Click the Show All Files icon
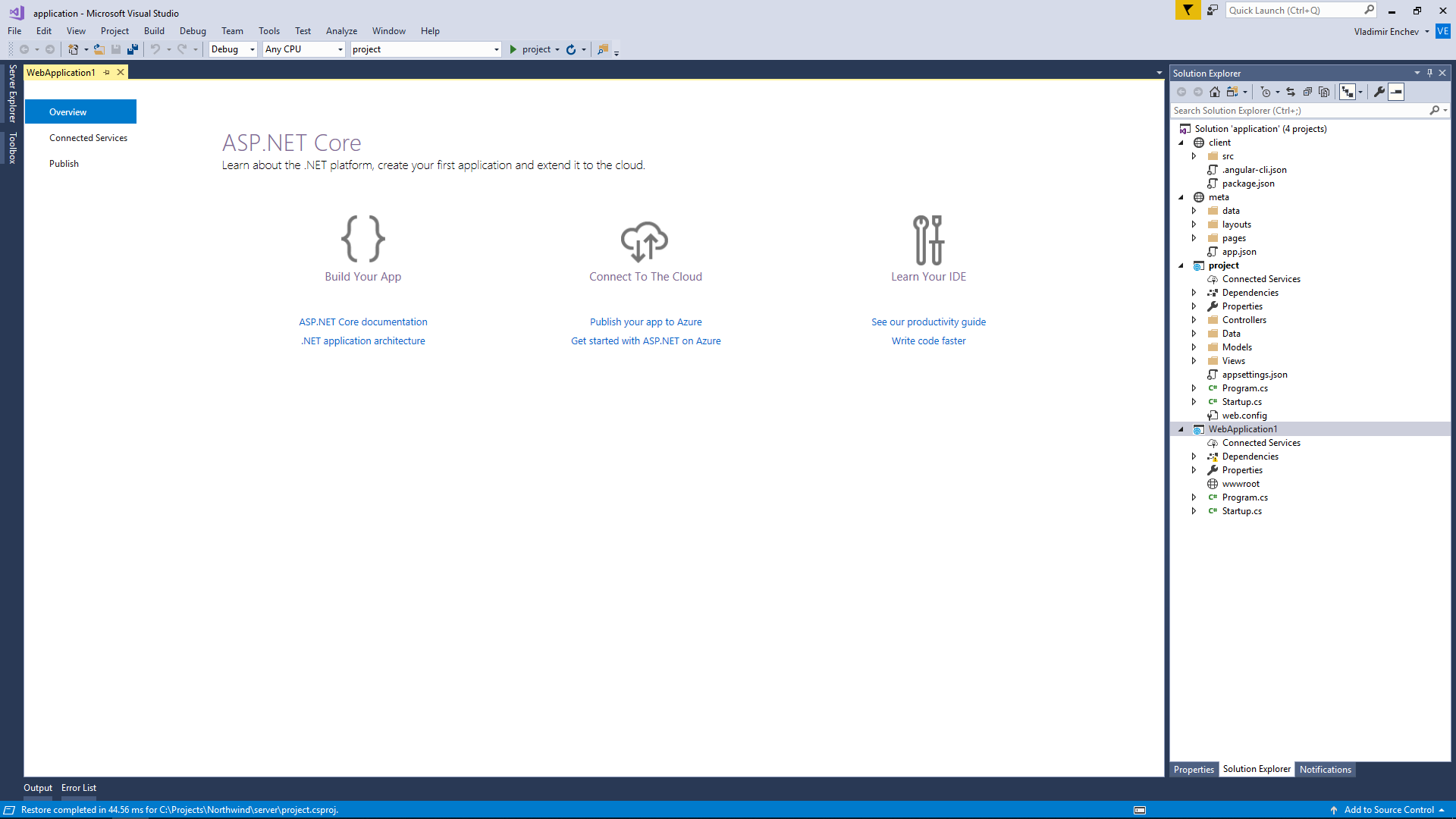Screen dimensions: 1456x819 pyautogui.click(x=1324, y=92)
